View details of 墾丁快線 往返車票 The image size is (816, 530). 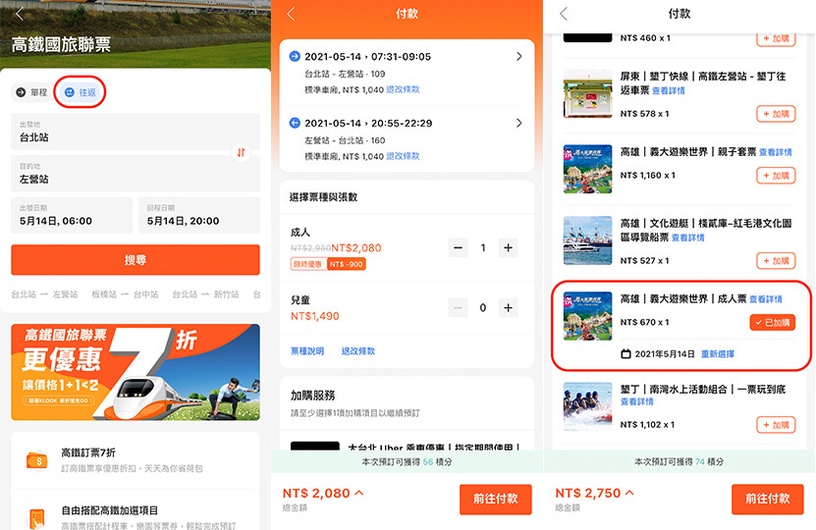(x=669, y=91)
